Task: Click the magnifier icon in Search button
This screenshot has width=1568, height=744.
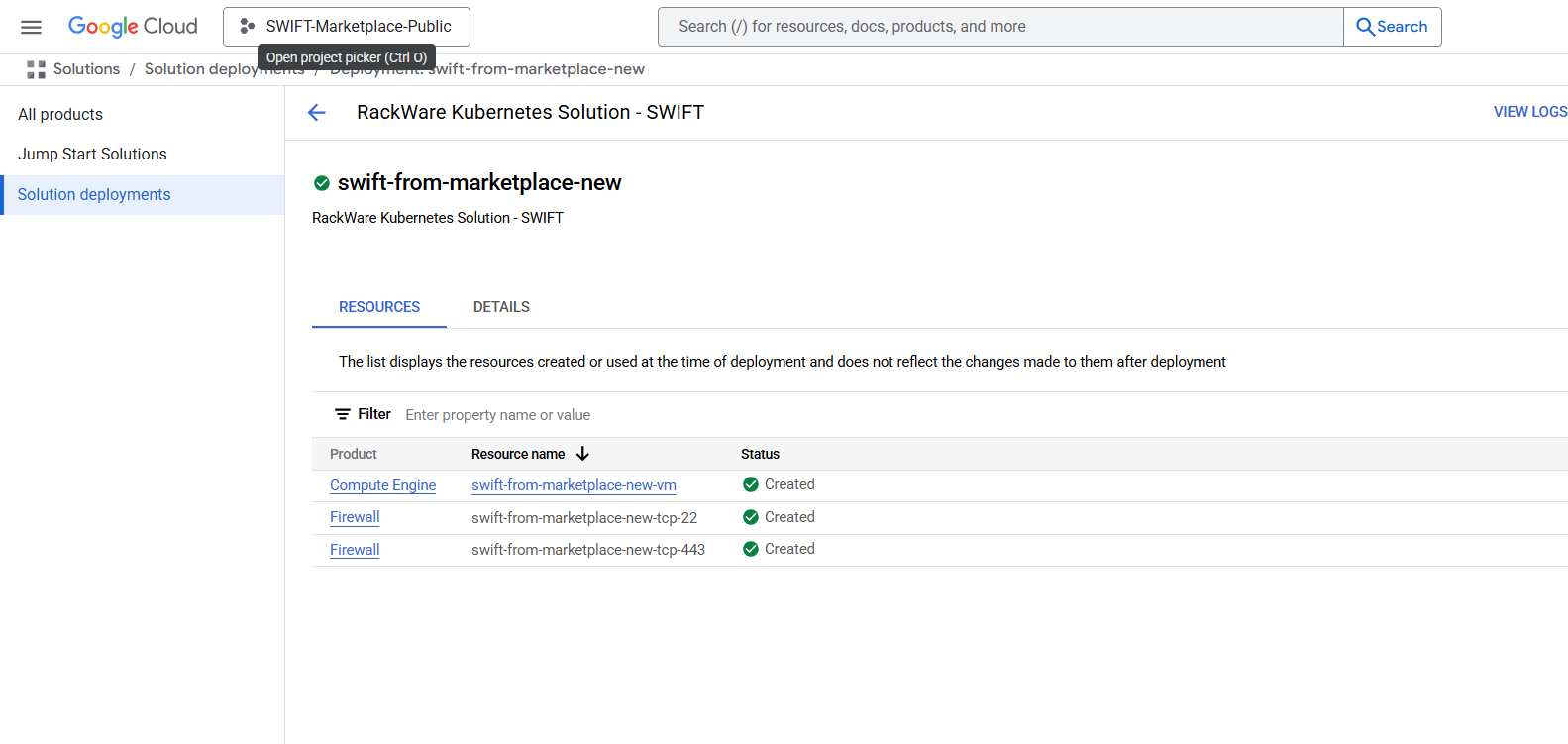Action: coord(1365,27)
